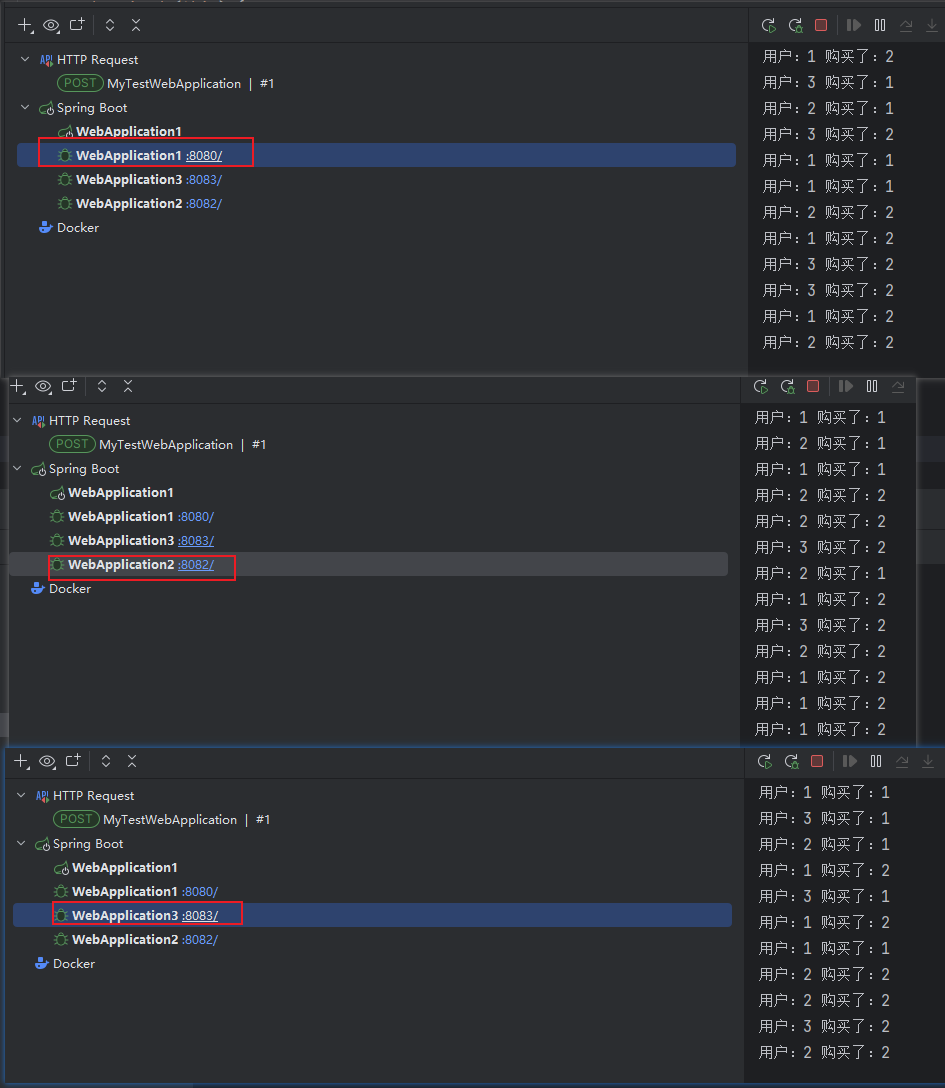Open the :8083/ link in bottom panel

(200, 916)
